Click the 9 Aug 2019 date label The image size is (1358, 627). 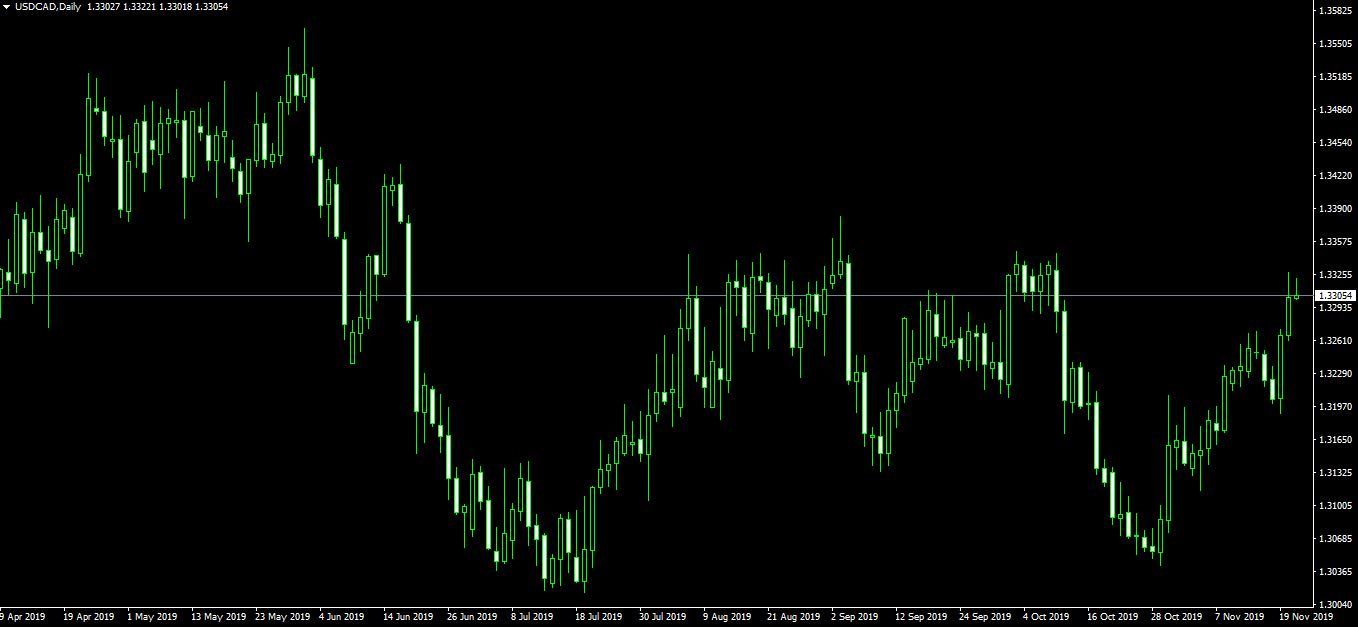pyautogui.click(x=727, y=617)
